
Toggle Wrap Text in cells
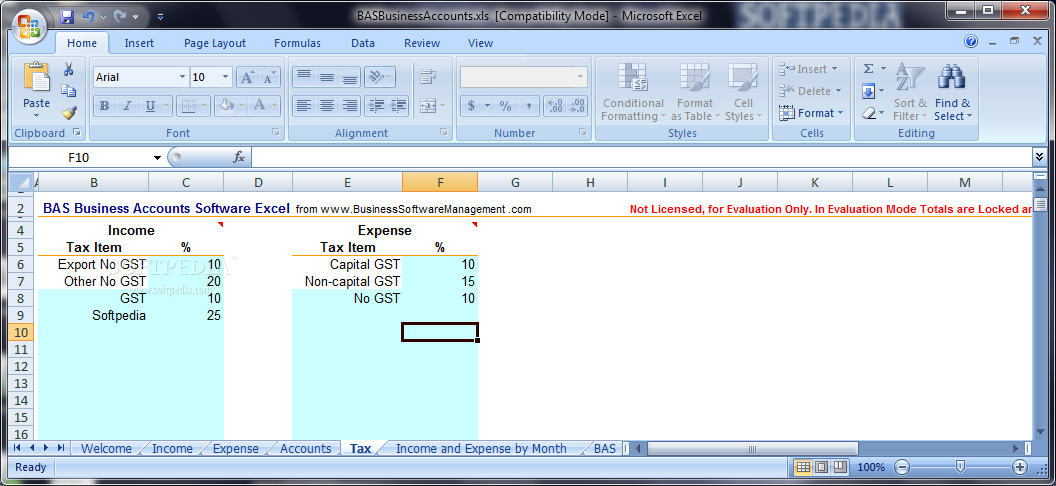[428, 77]
